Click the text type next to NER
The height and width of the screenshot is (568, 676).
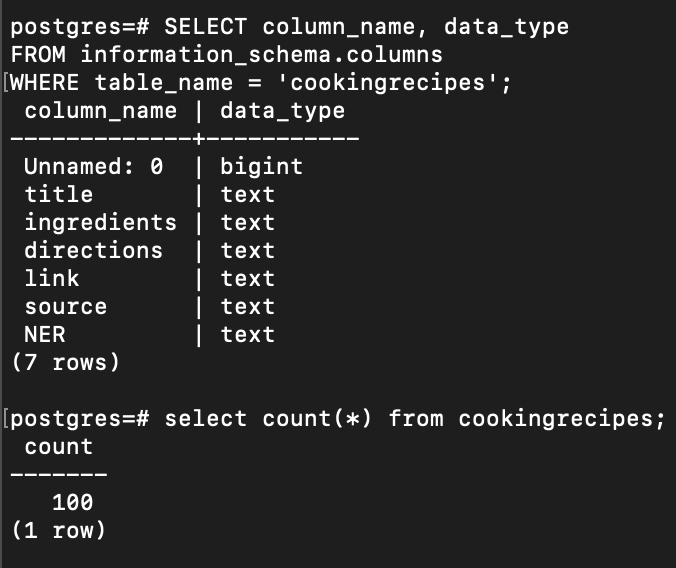pos(247,335)
